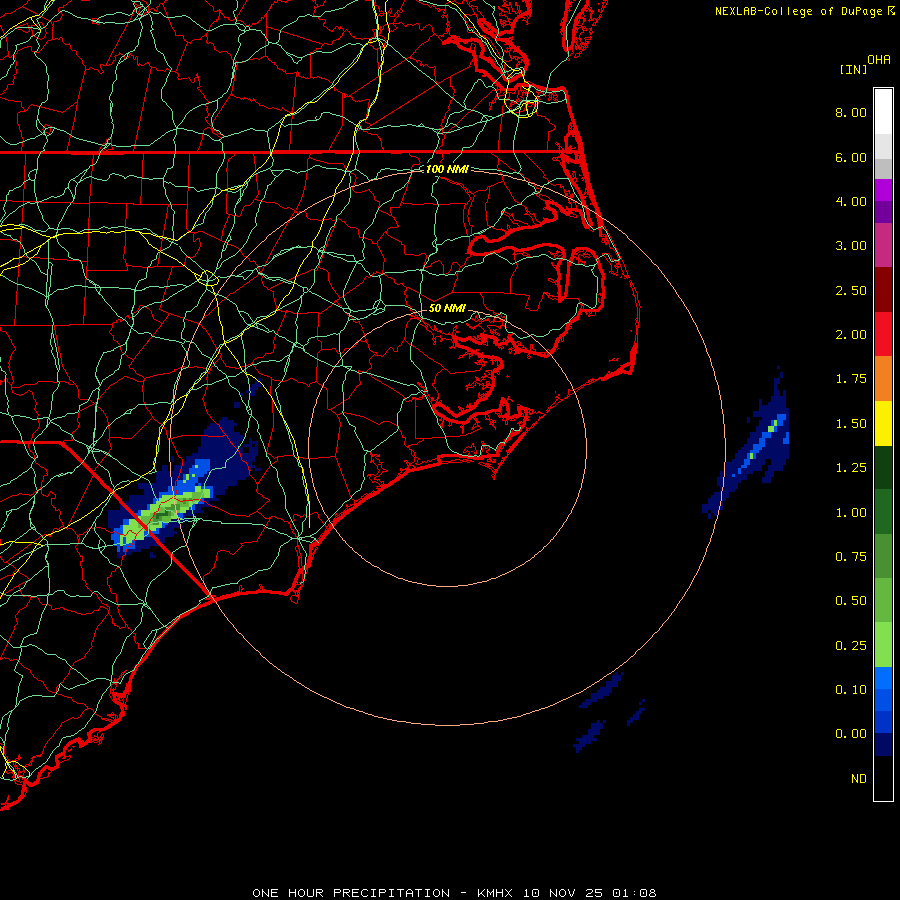Click the NEXLAB-College of DuPage label
The height and width of the screenshot is (900, 900).
(798, 11)
